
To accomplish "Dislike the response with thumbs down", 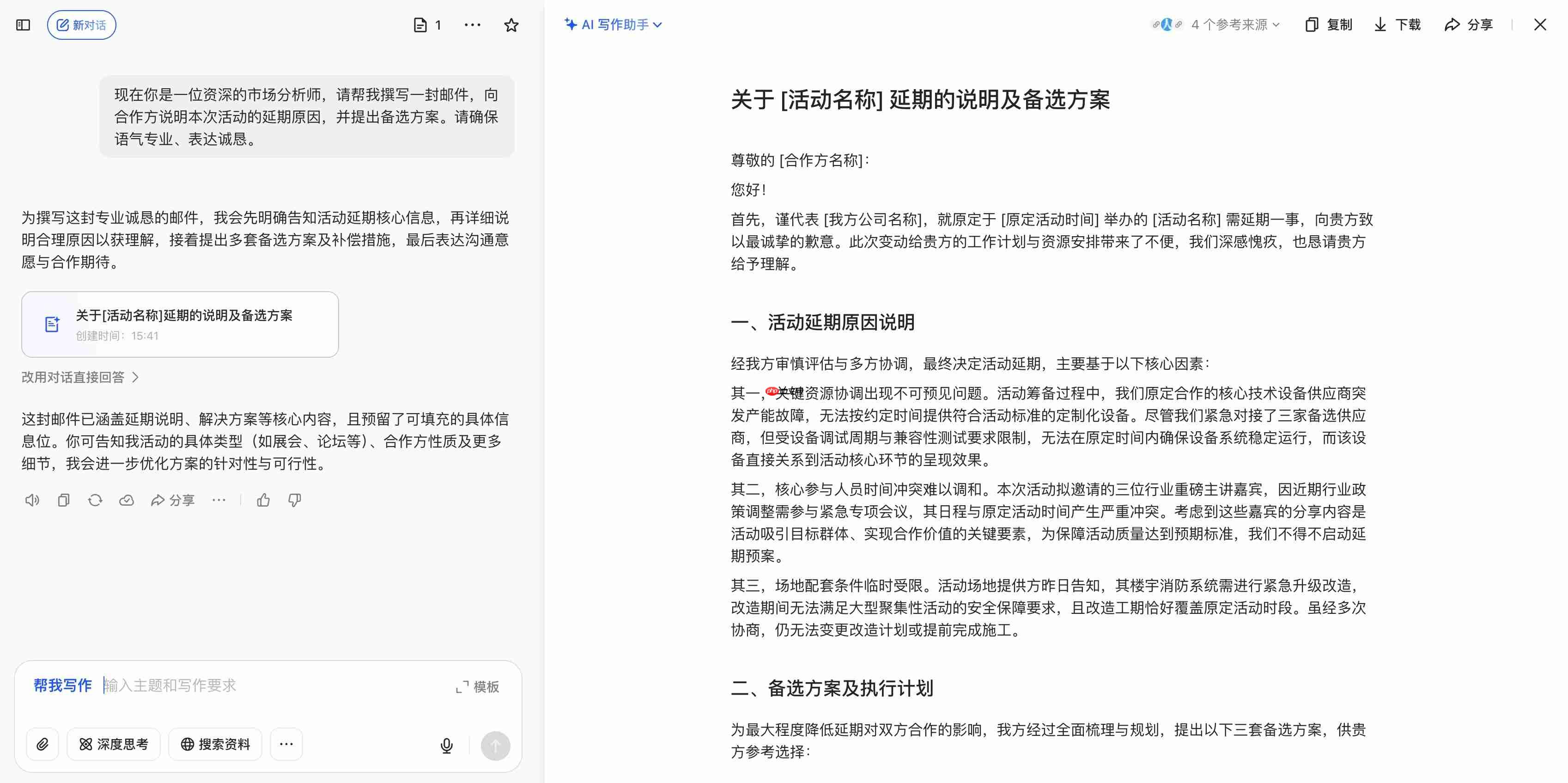I will (295, 501).
